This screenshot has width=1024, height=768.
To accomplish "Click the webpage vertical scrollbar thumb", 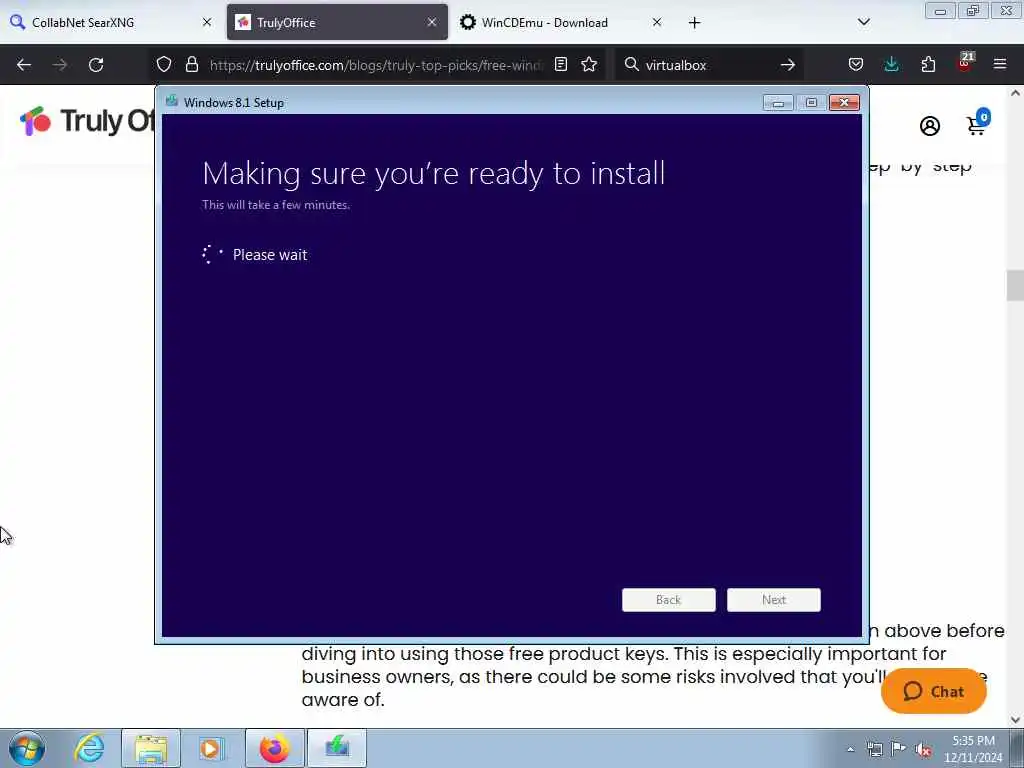I will (x=1015, y=285).
